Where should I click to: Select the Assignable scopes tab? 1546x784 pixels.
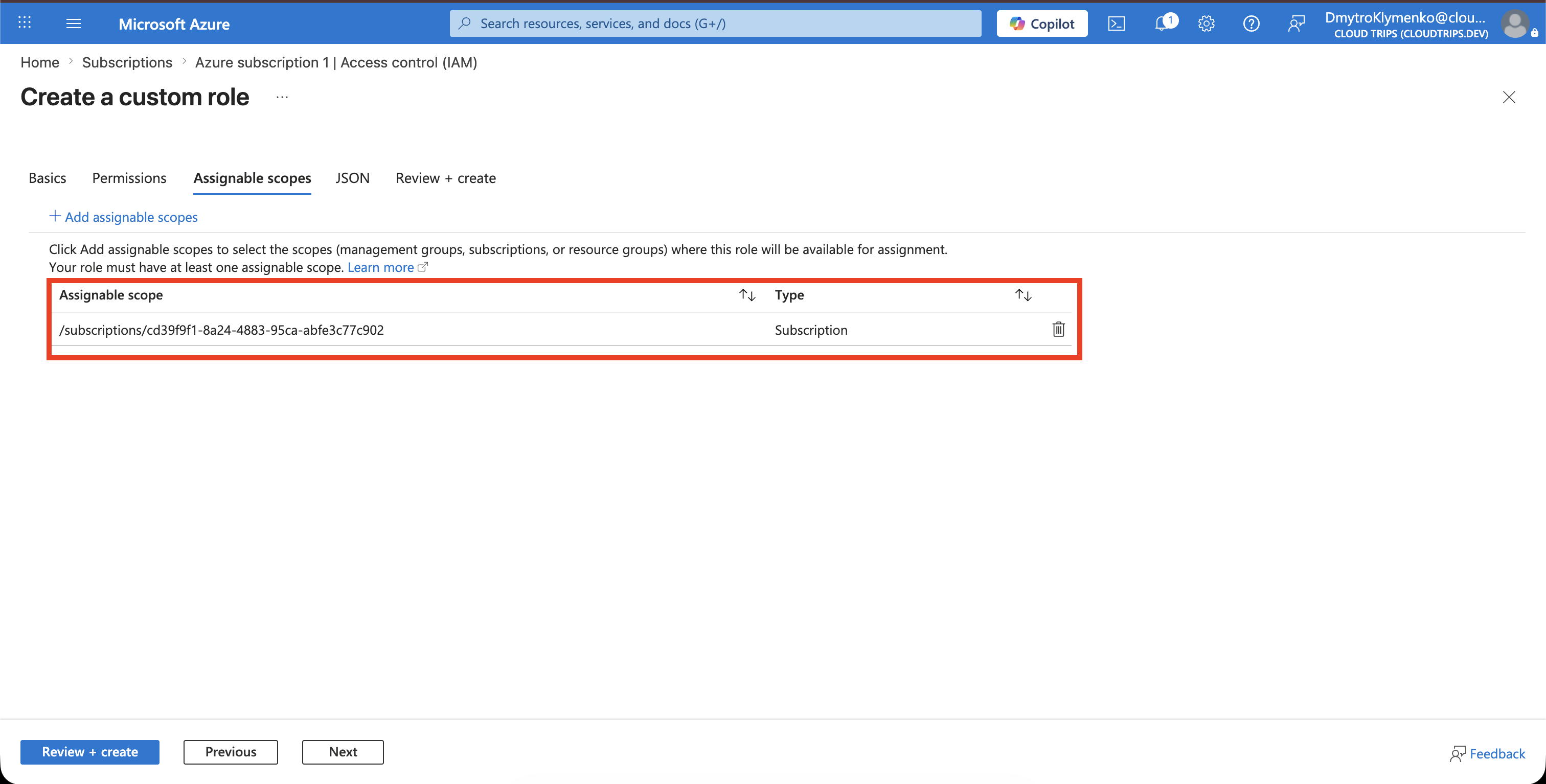point(252,178)
